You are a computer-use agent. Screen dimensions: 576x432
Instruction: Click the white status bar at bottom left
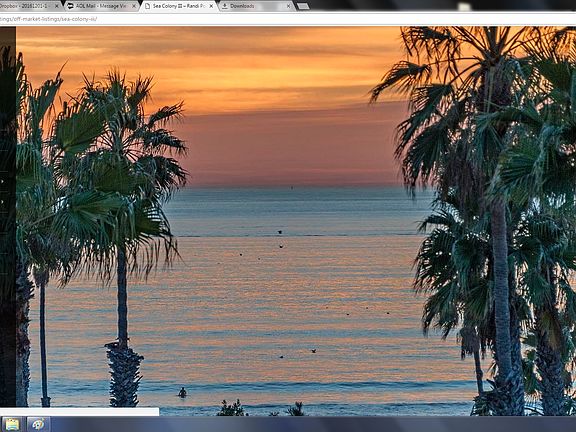tap(79, 411)
